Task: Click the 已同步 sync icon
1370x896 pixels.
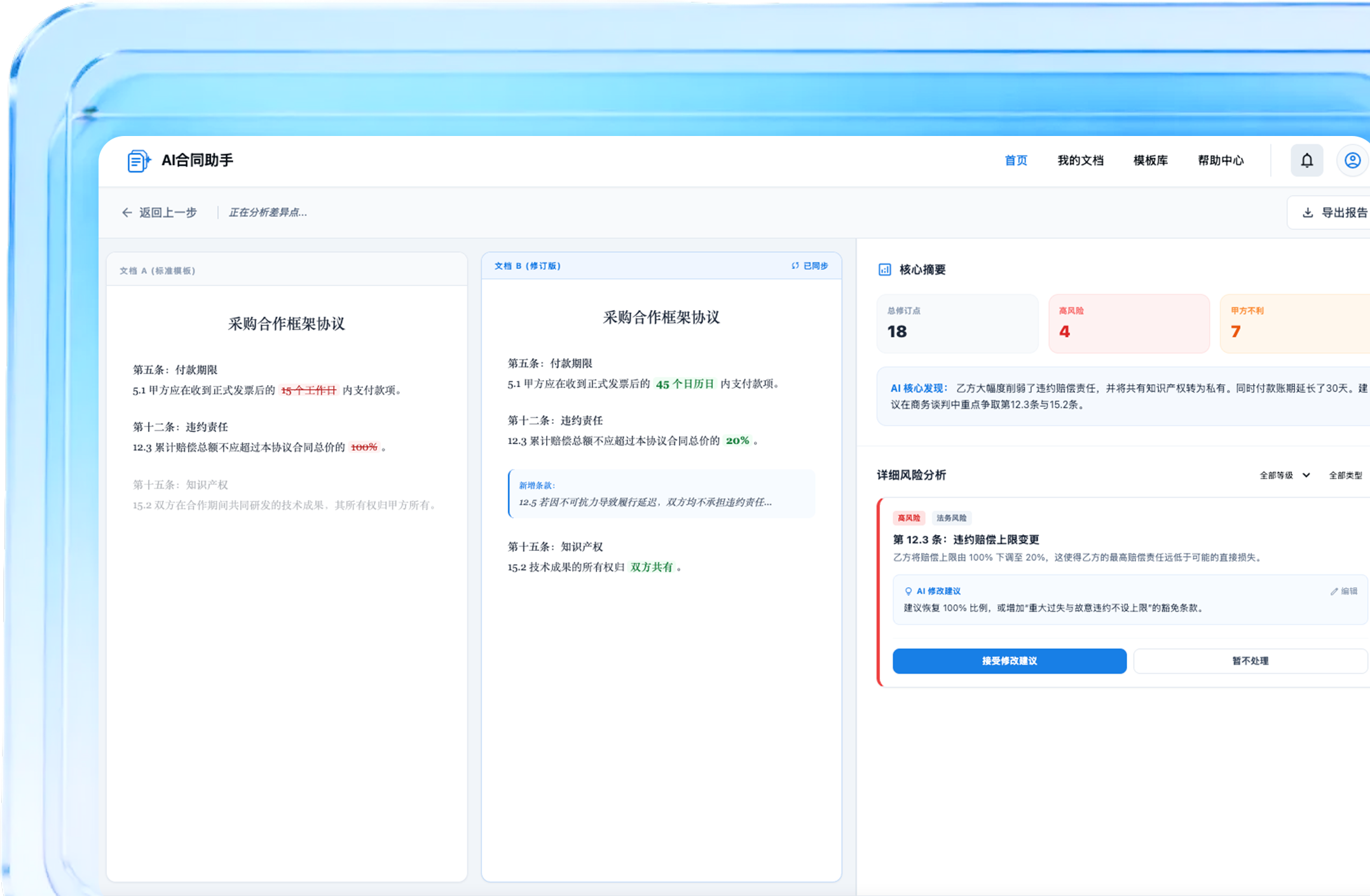Action: pos(795,266)
